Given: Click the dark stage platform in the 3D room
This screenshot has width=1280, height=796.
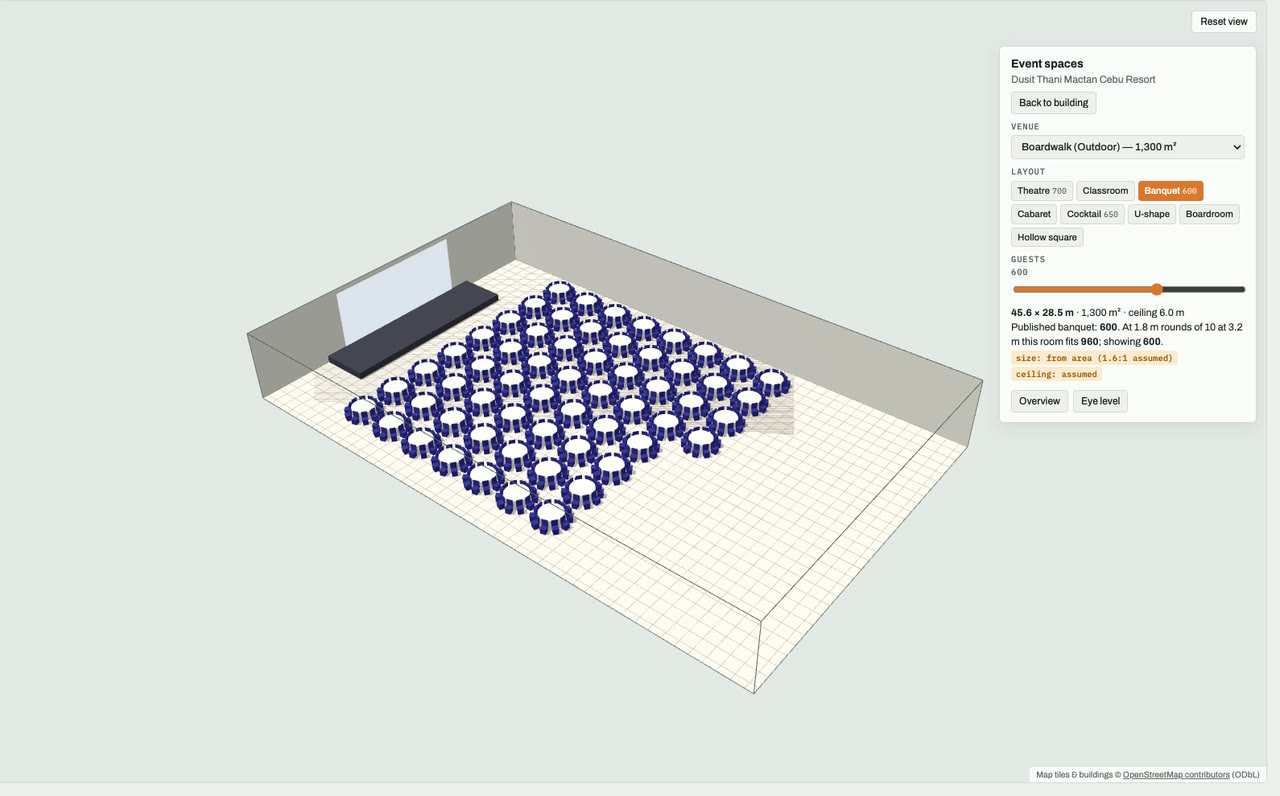Looking at the screenshot, I should [x=412, y=328].
